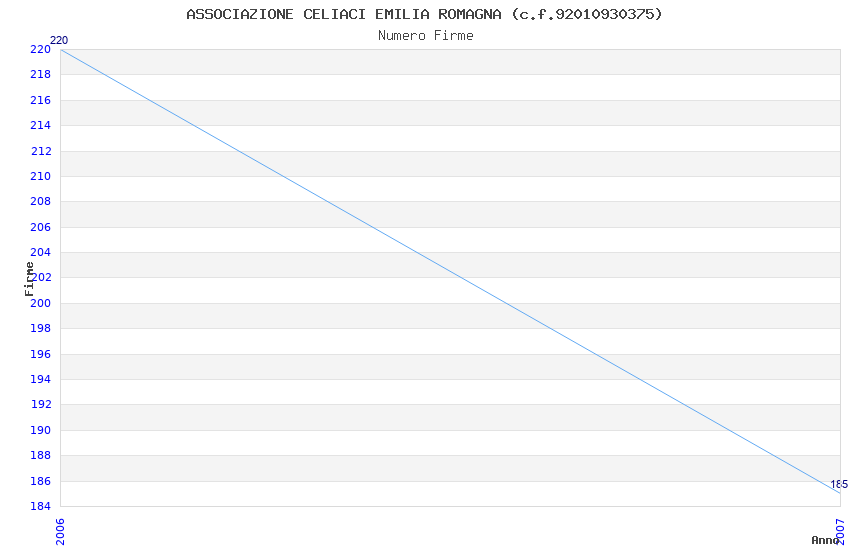The image size is (850, 550).
Task: Select the 'Numero Firme' subtitle
Action: tap(426, 36)
